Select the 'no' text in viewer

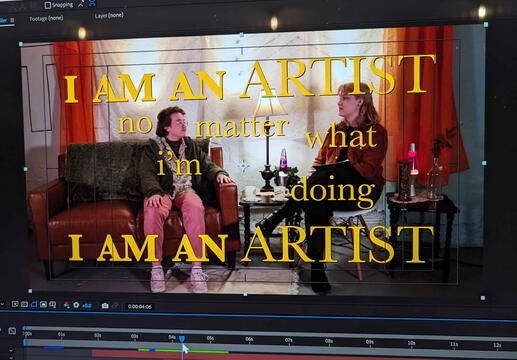pos(135,124)
